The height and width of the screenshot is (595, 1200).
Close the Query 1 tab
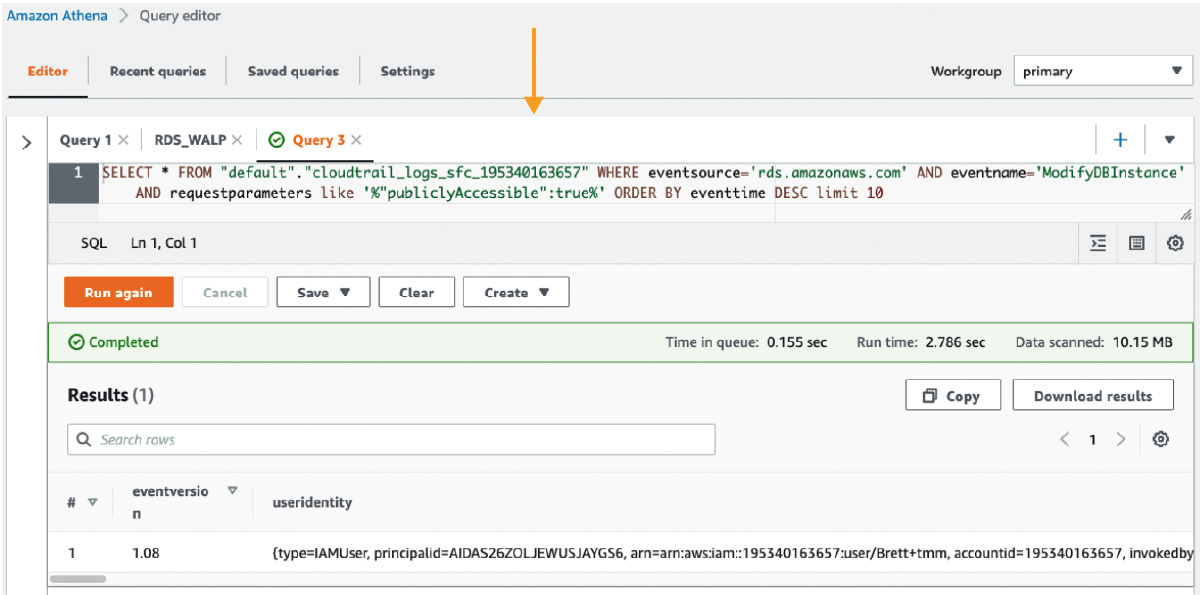[124, 139]
